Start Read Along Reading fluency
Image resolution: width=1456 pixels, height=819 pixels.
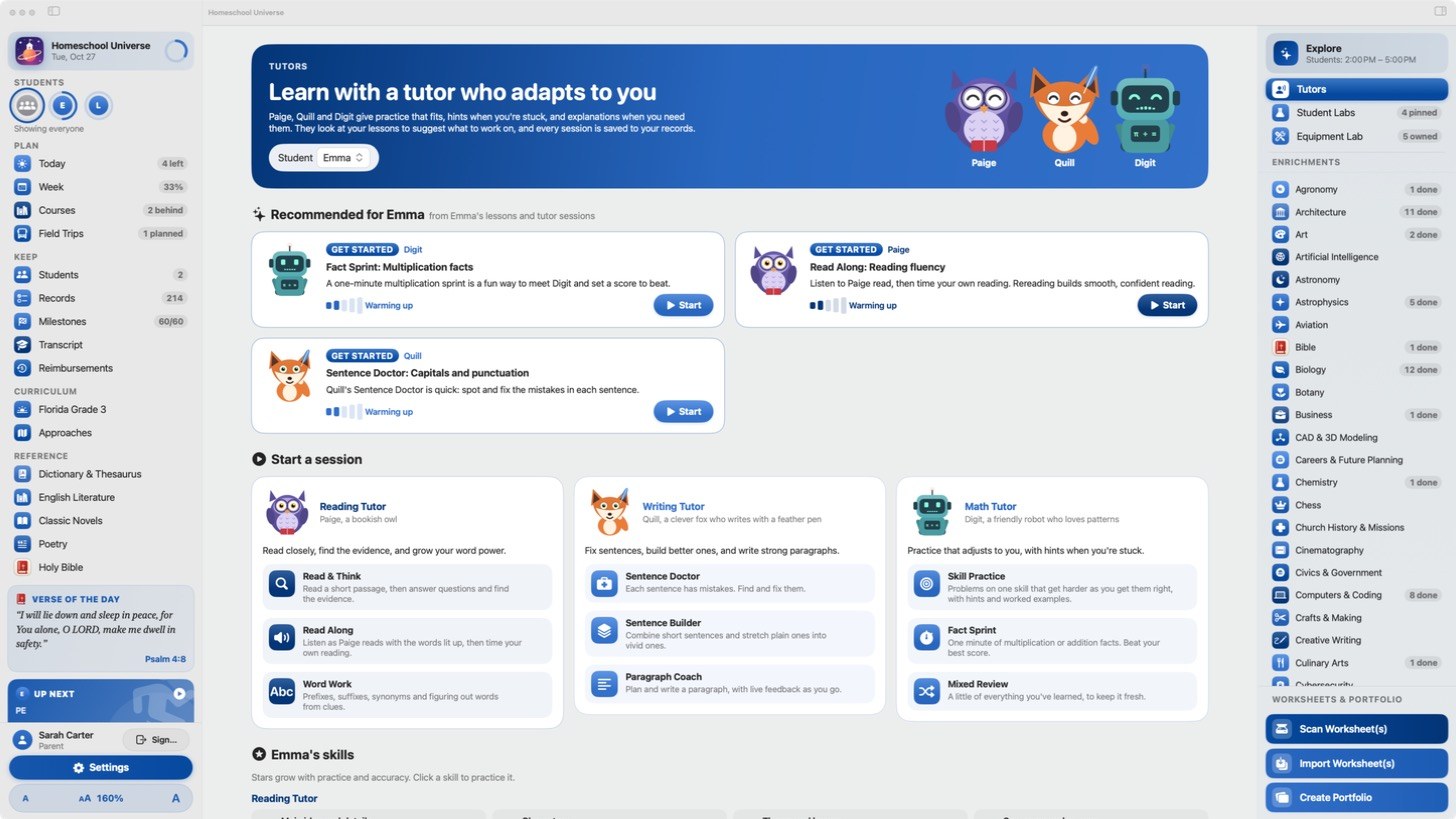pos(1167,305)
